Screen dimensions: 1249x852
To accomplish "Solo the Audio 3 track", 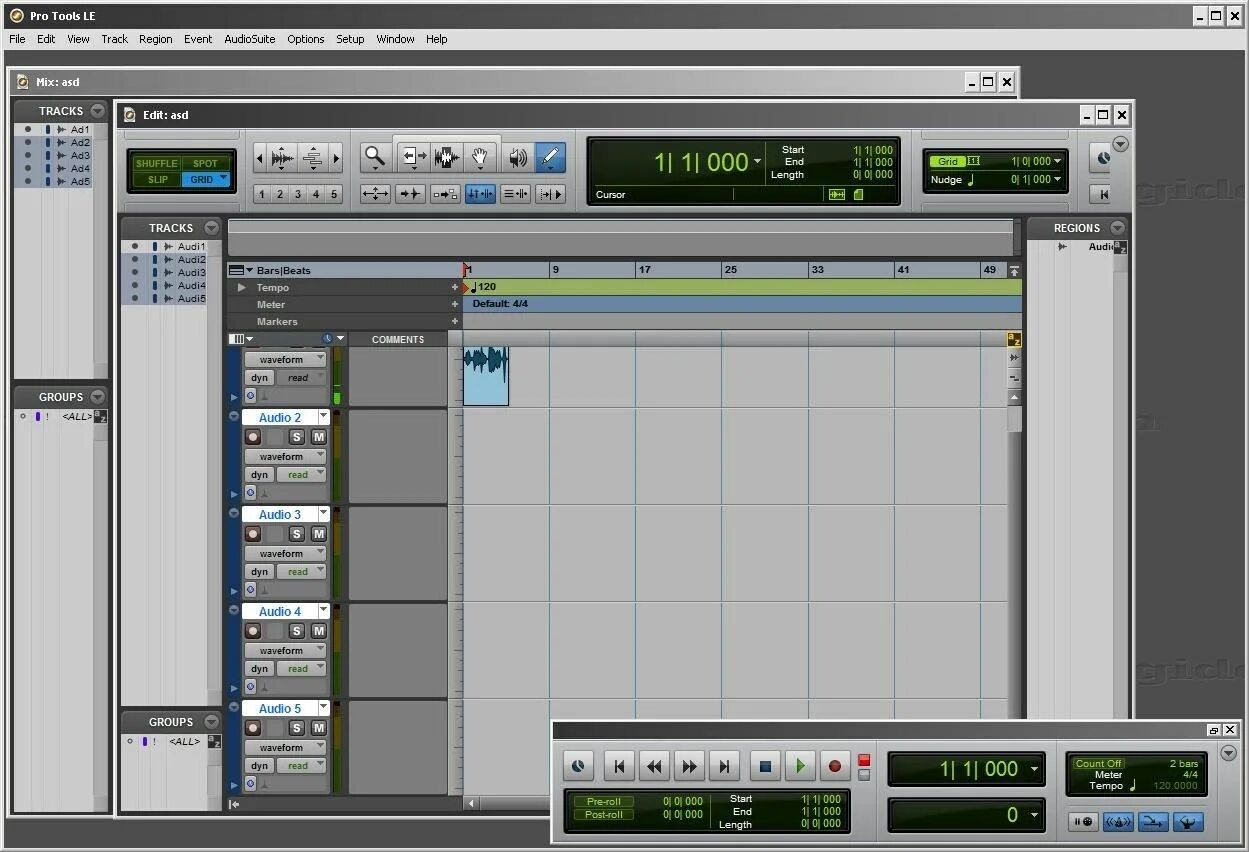I will coord(296,534).
